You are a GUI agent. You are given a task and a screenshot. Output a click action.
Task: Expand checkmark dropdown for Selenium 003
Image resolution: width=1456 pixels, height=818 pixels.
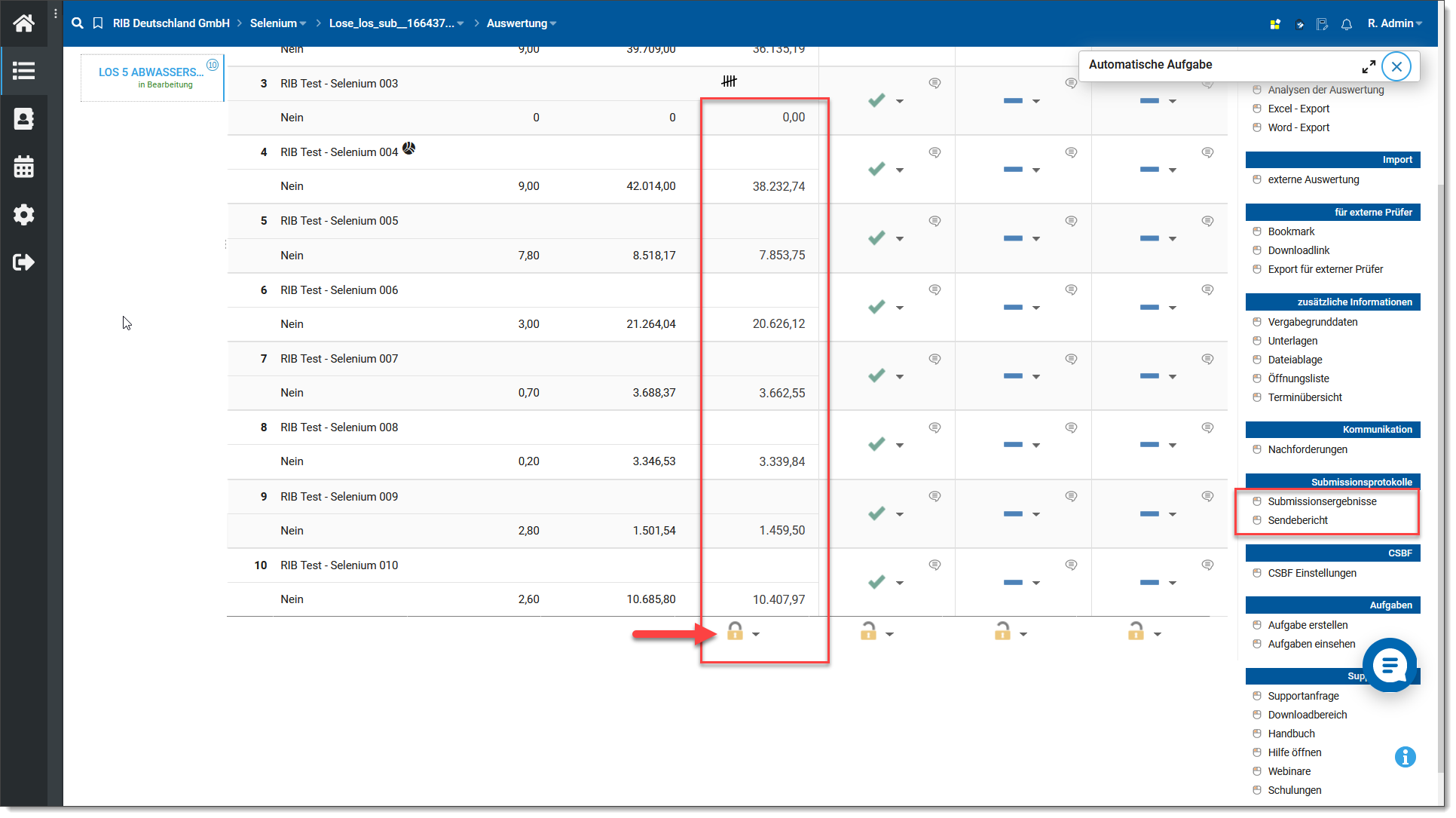click(x=900, y=101)
